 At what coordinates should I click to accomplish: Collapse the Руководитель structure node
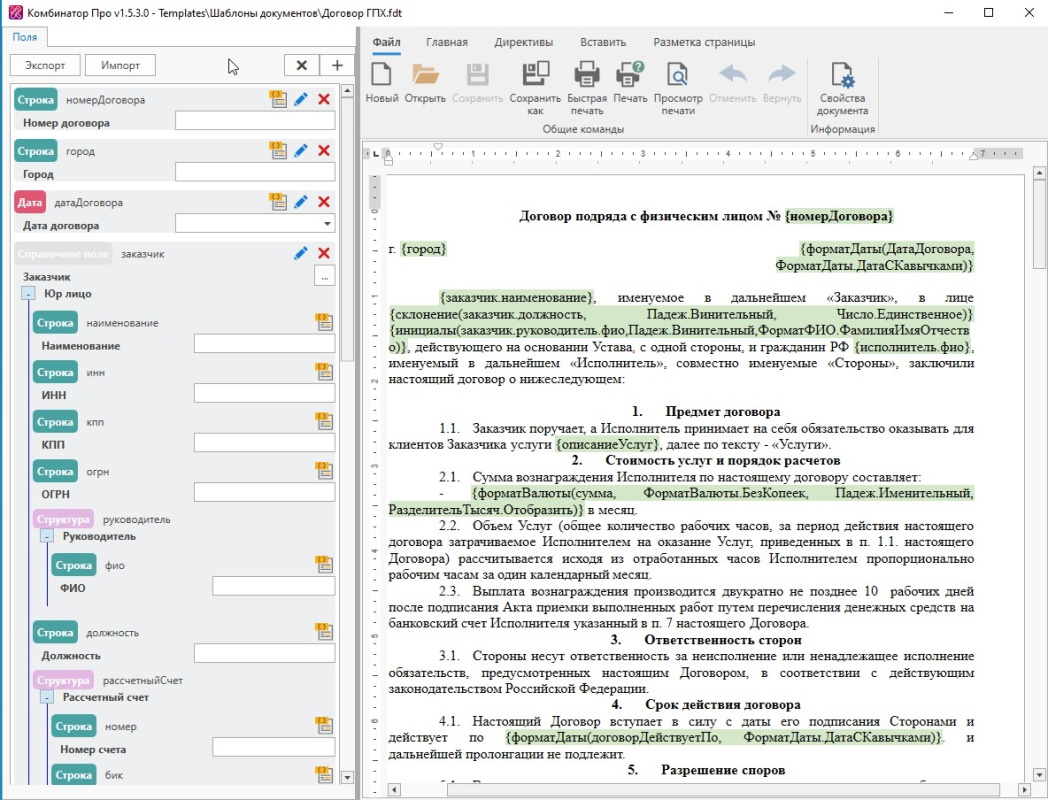click(x=47, y=536)
